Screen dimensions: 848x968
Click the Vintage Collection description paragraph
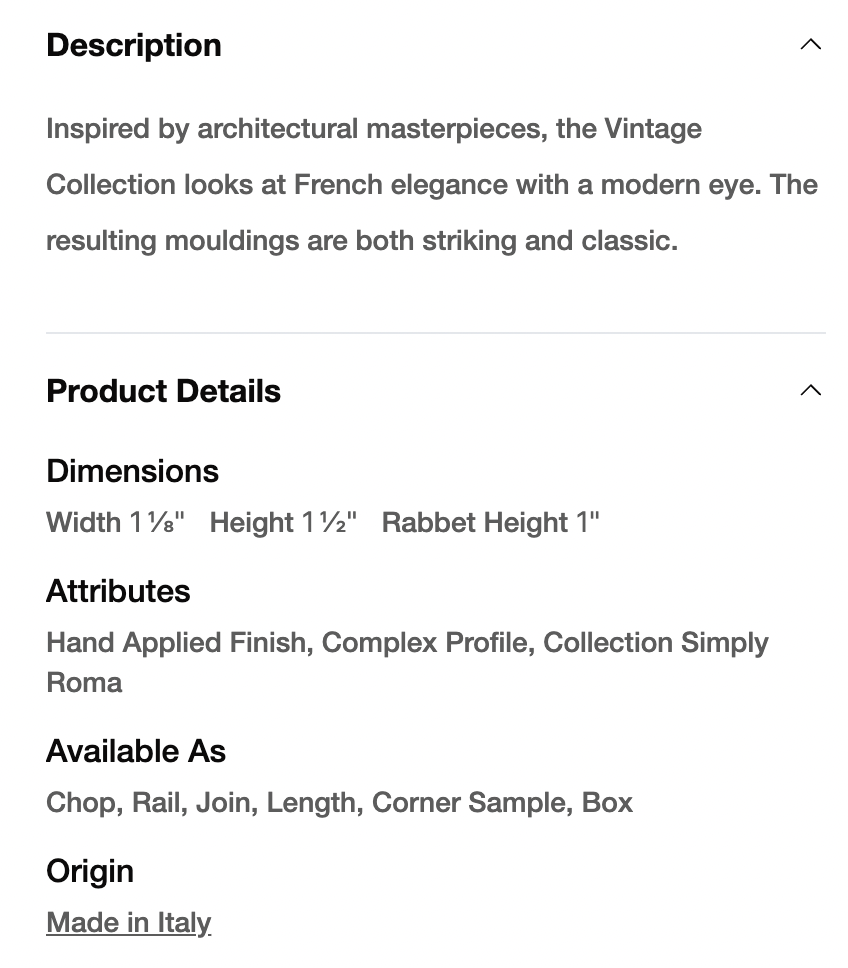click(x=431, y=185)
